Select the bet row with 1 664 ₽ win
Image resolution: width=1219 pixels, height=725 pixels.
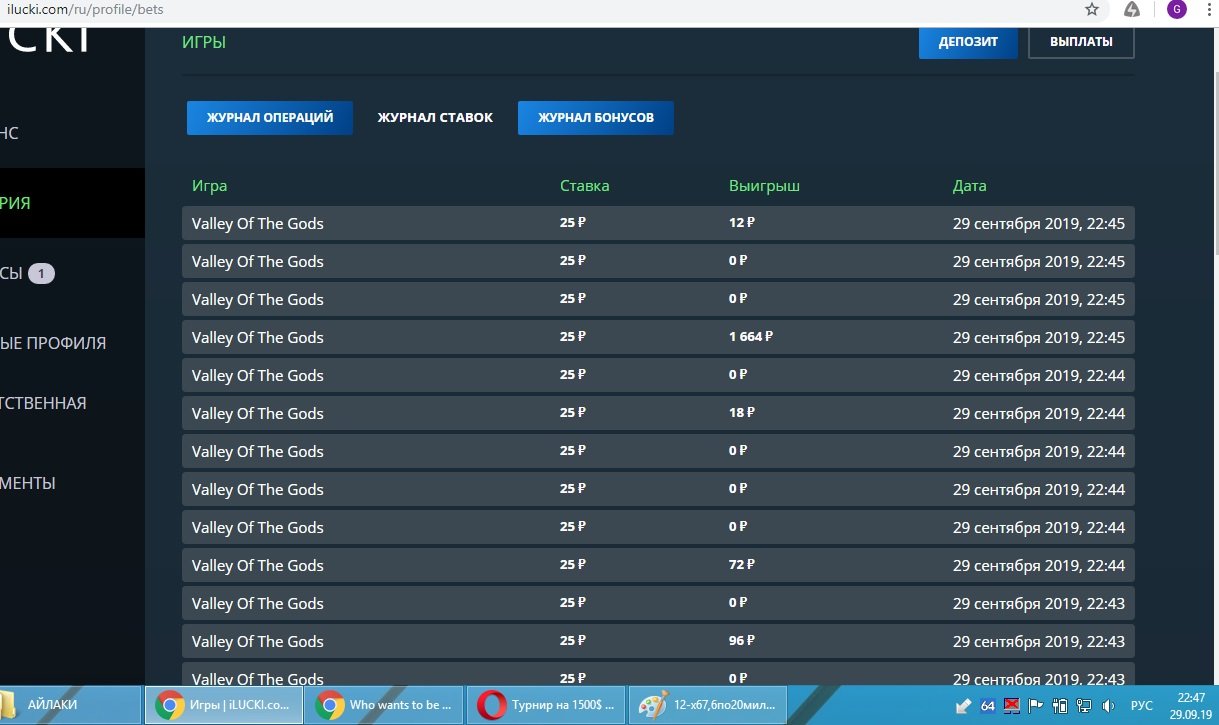(x=658, y=338)
